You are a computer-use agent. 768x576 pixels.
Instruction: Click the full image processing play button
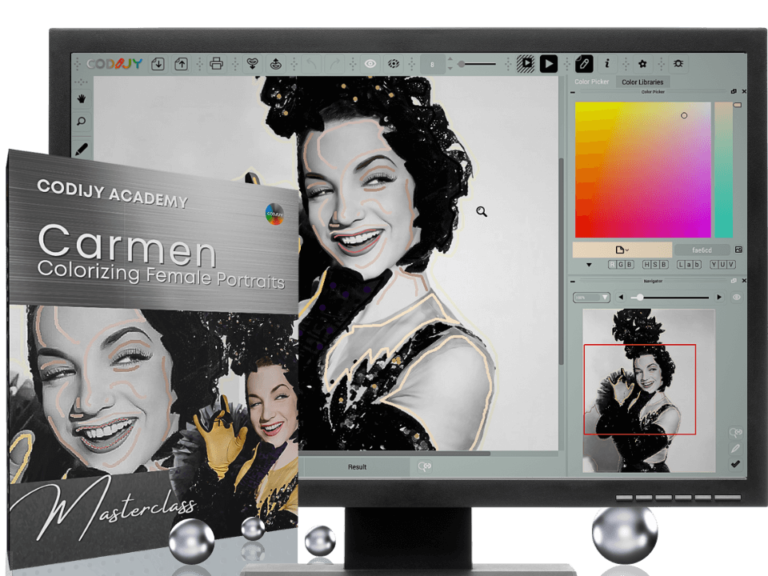coord(549,64)
